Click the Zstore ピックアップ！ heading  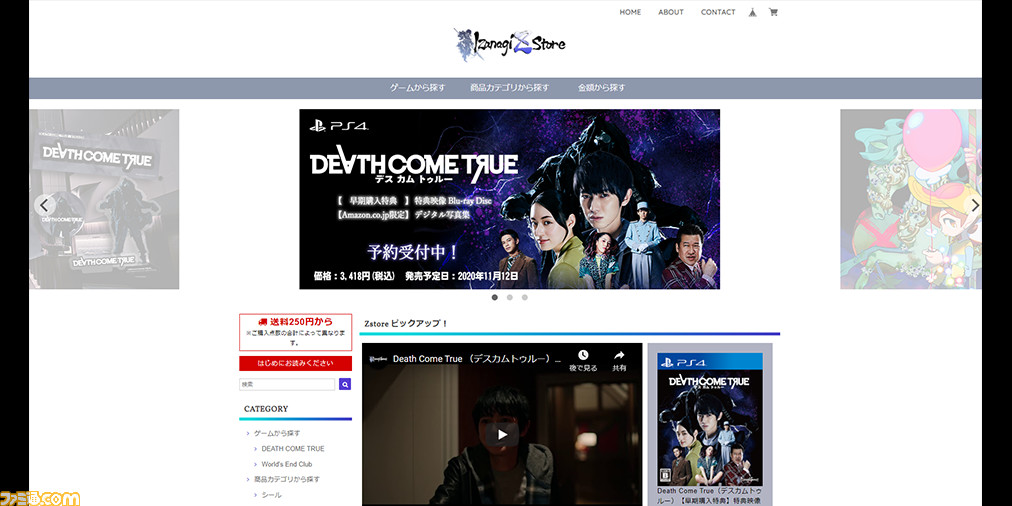(x=406, y=323)
